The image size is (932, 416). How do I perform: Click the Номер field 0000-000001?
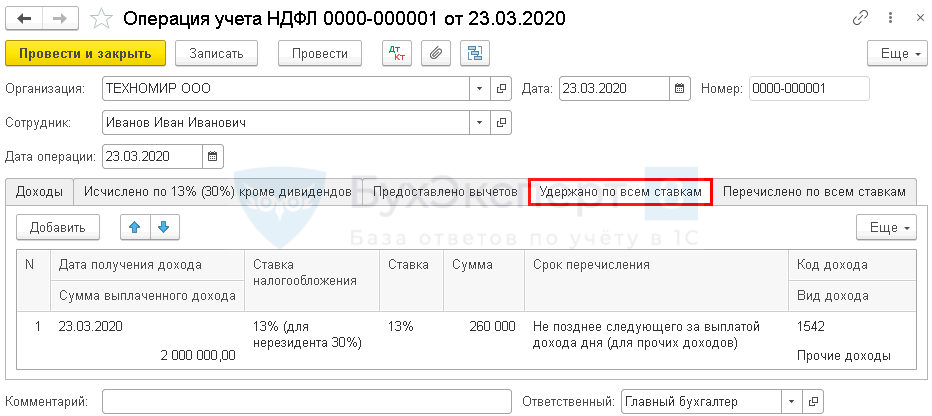pos(810,89)
